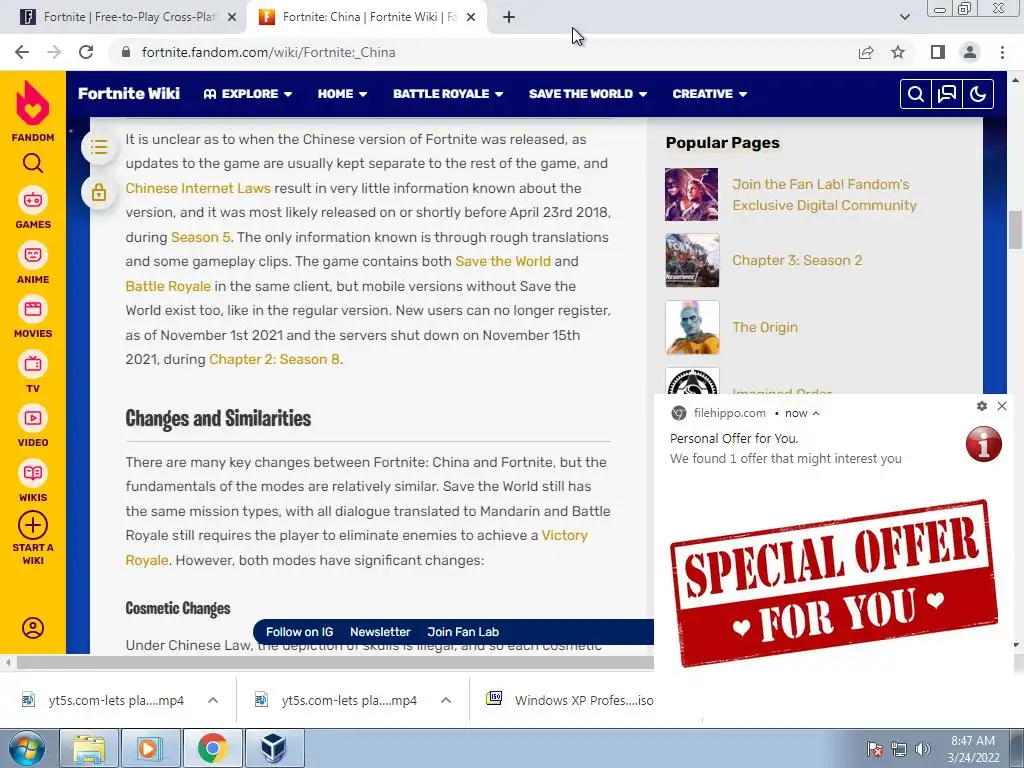Click the Special Offer For You banner
Image resolution: width=1024 pixels, height=768 pixels.
(x=833, y=583)
